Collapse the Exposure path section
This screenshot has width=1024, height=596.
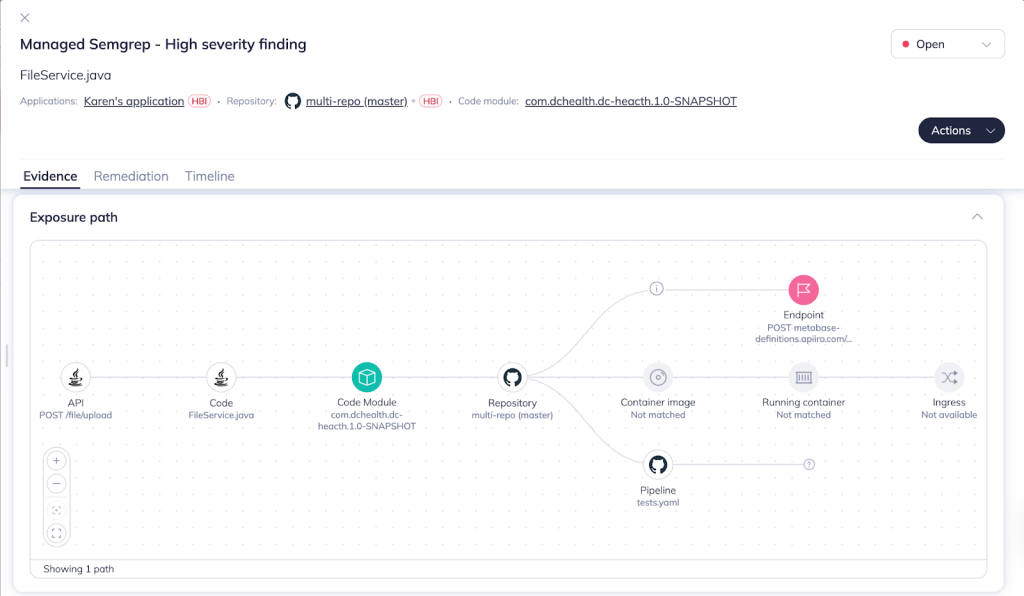pos(977,217)
